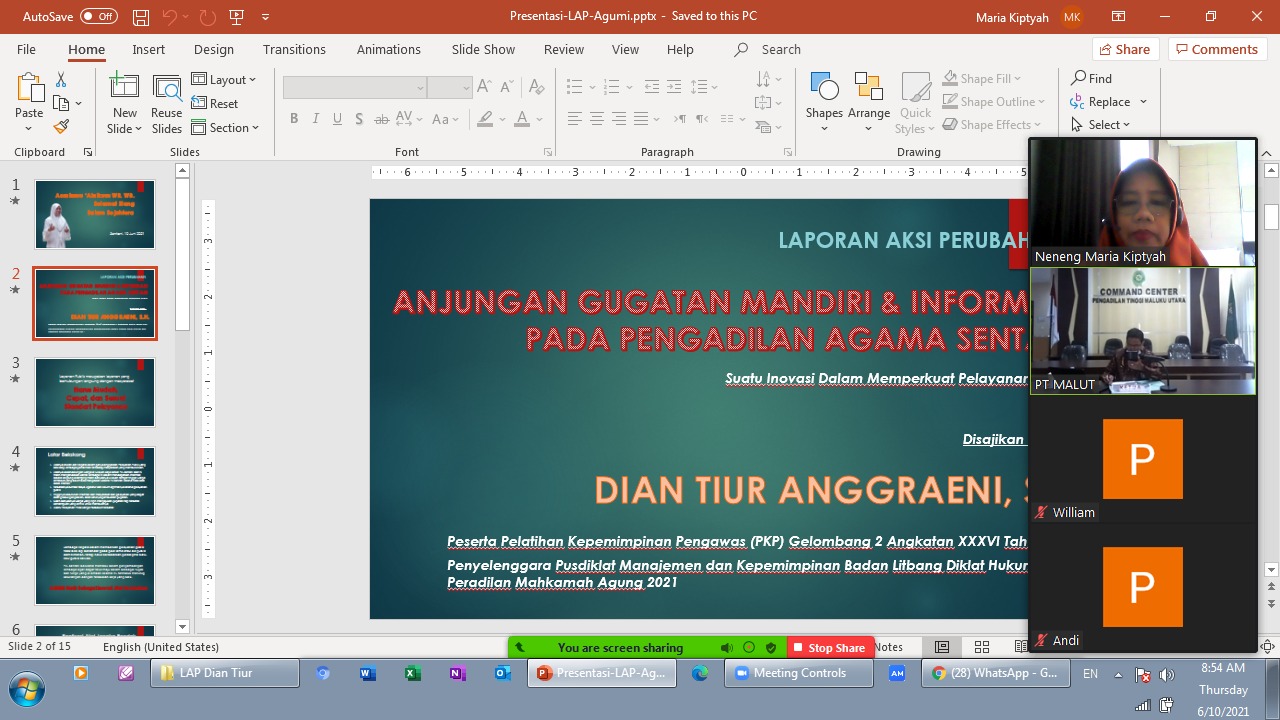This screenshot has width=1280, height=720.
Task: Click the Share button
Action: [1124, 48]
